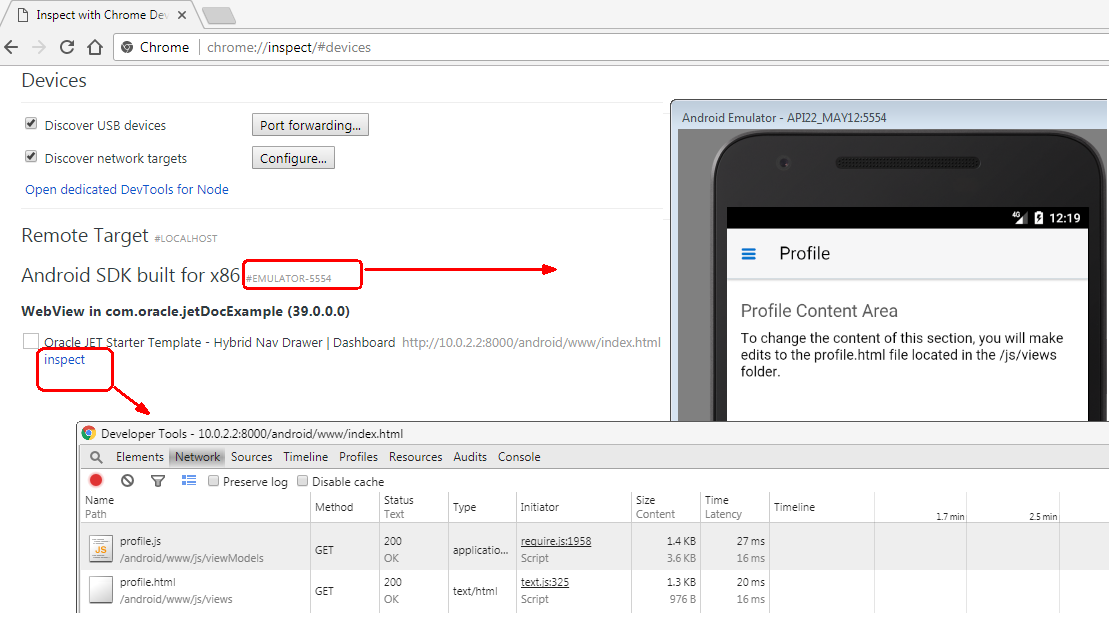The height and width of the screenshot is (618, 1109).
Task: Open the text.js:325 initiator link
Action: [545, 582]
